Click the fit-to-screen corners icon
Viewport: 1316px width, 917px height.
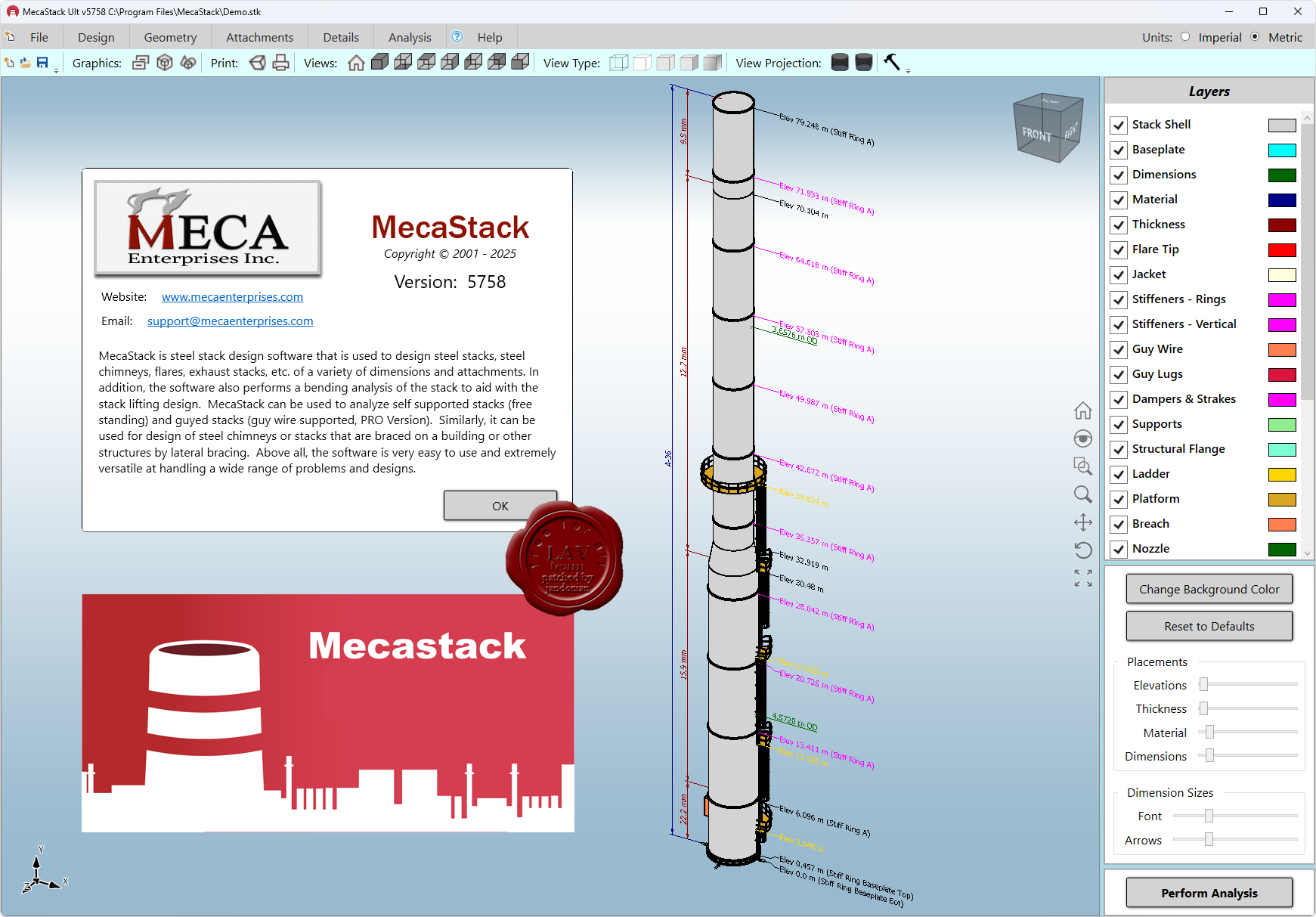coord(1083,578)
